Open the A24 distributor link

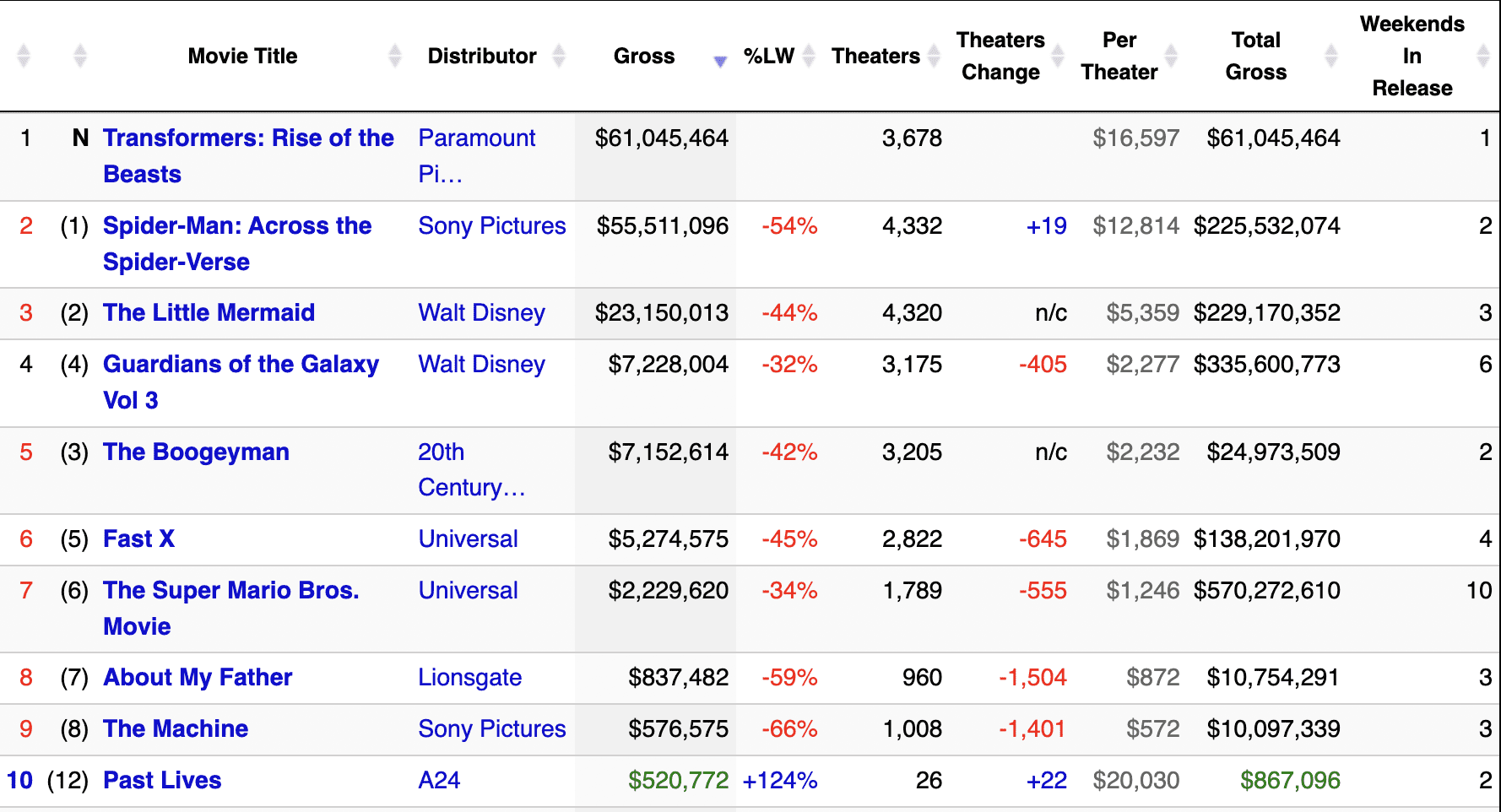pos(439,781)
